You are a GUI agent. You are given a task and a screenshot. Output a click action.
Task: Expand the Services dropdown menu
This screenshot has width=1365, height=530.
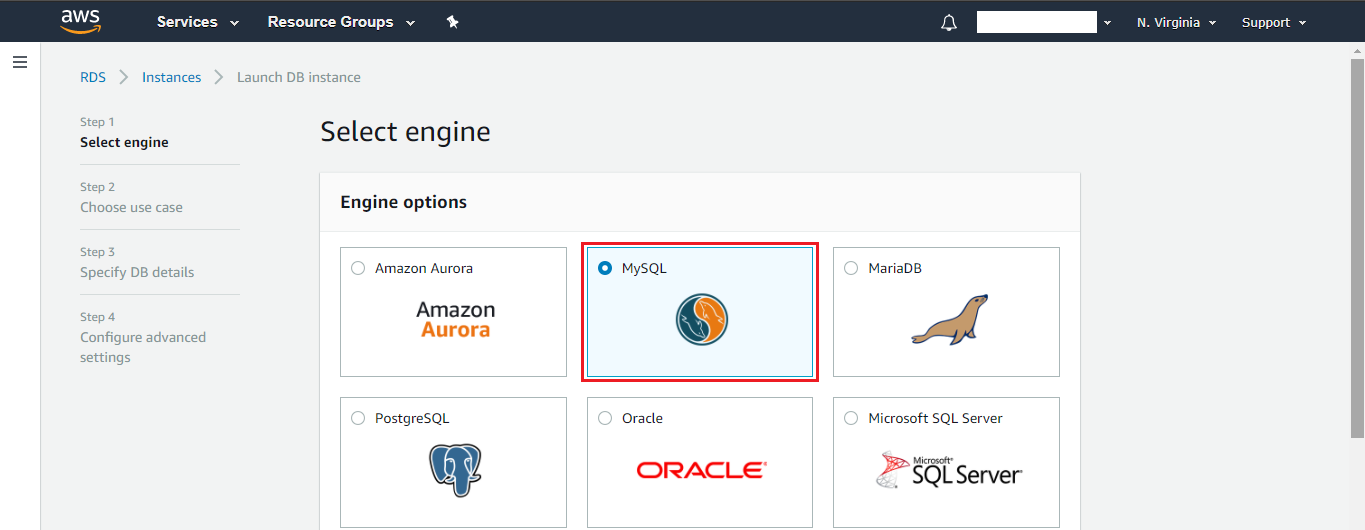click(x=198, y=22)
